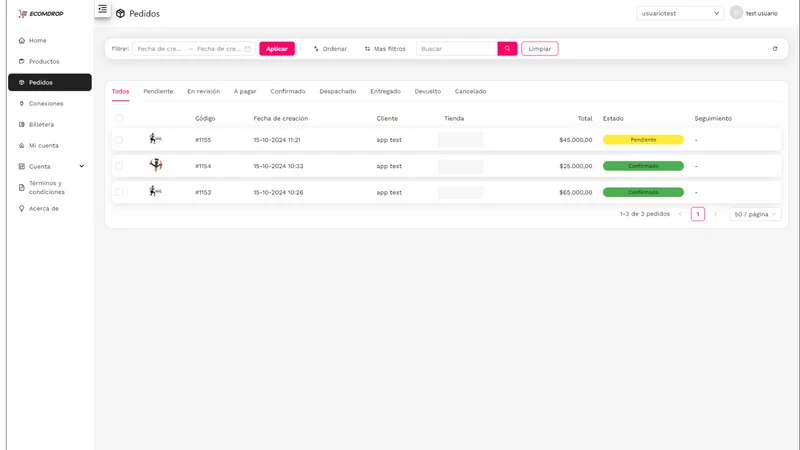
Task: Click the test usuario name
Action: tap(761, 13)
